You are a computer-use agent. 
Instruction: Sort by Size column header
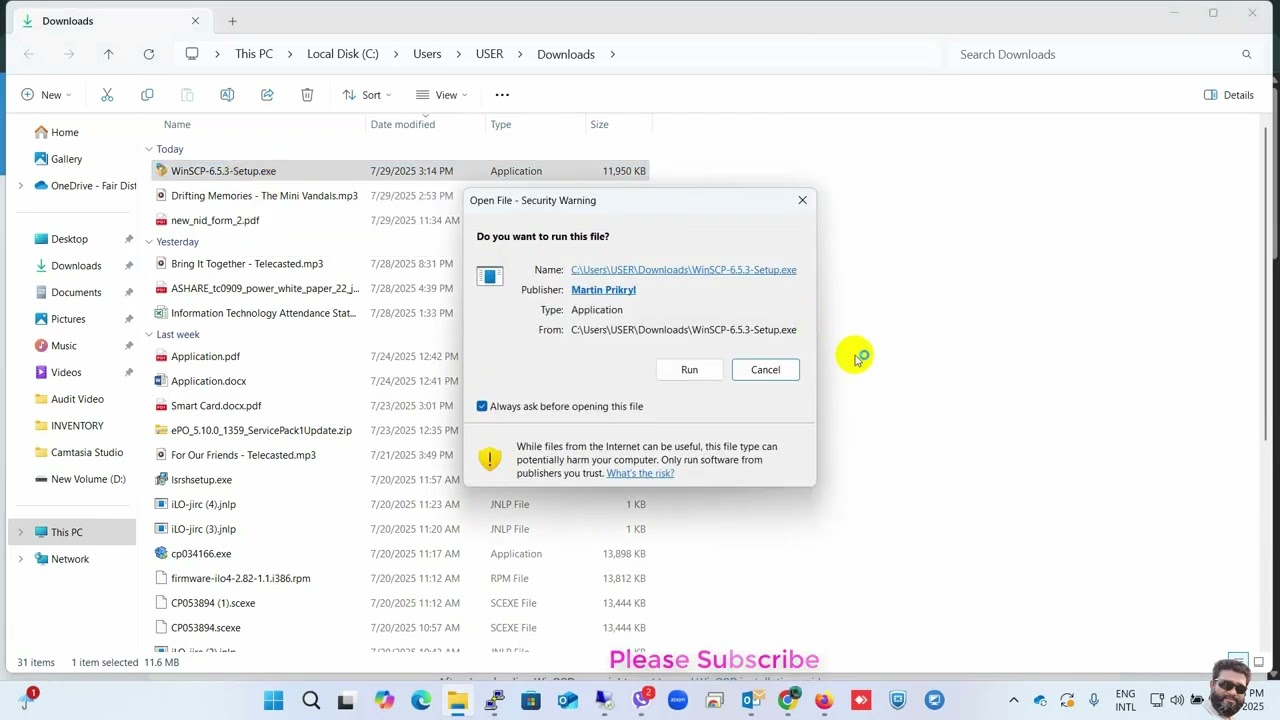point(599,125)
